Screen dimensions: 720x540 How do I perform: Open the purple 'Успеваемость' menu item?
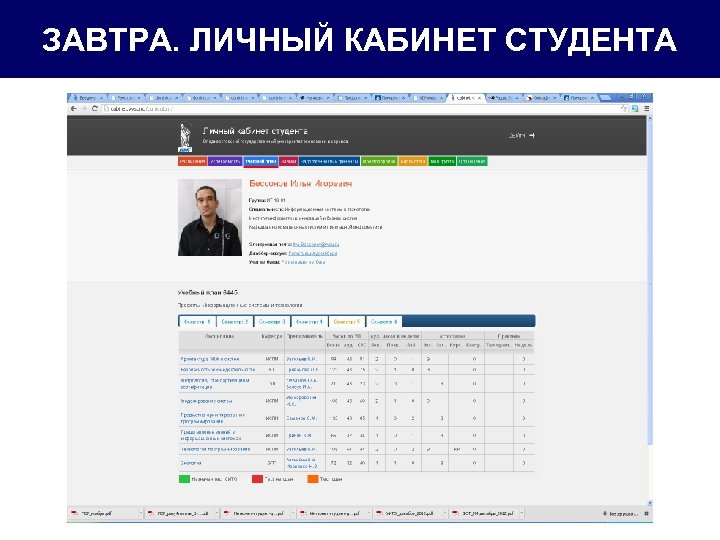(225, 161)
